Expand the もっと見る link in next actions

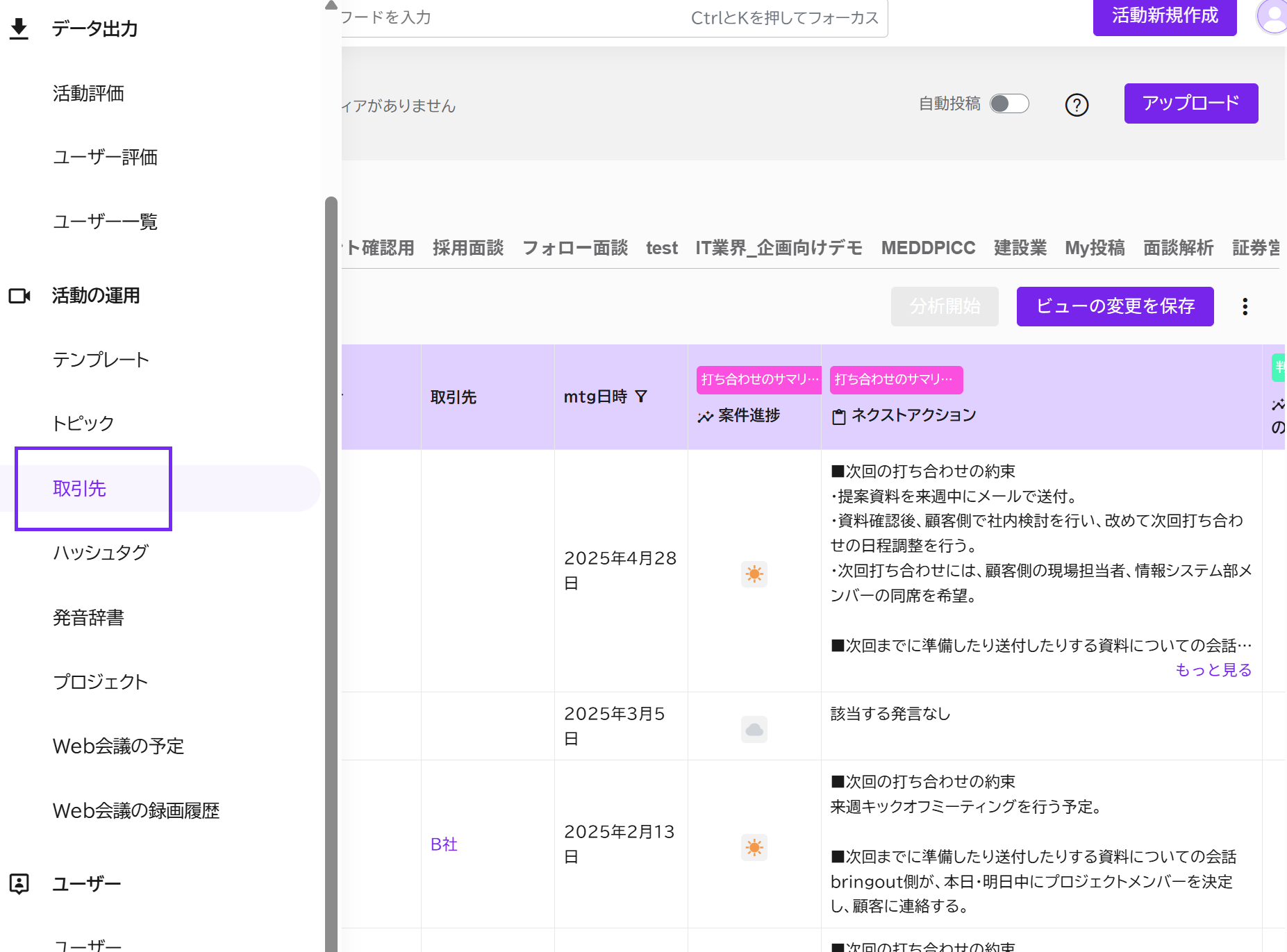pos(1213,669)
